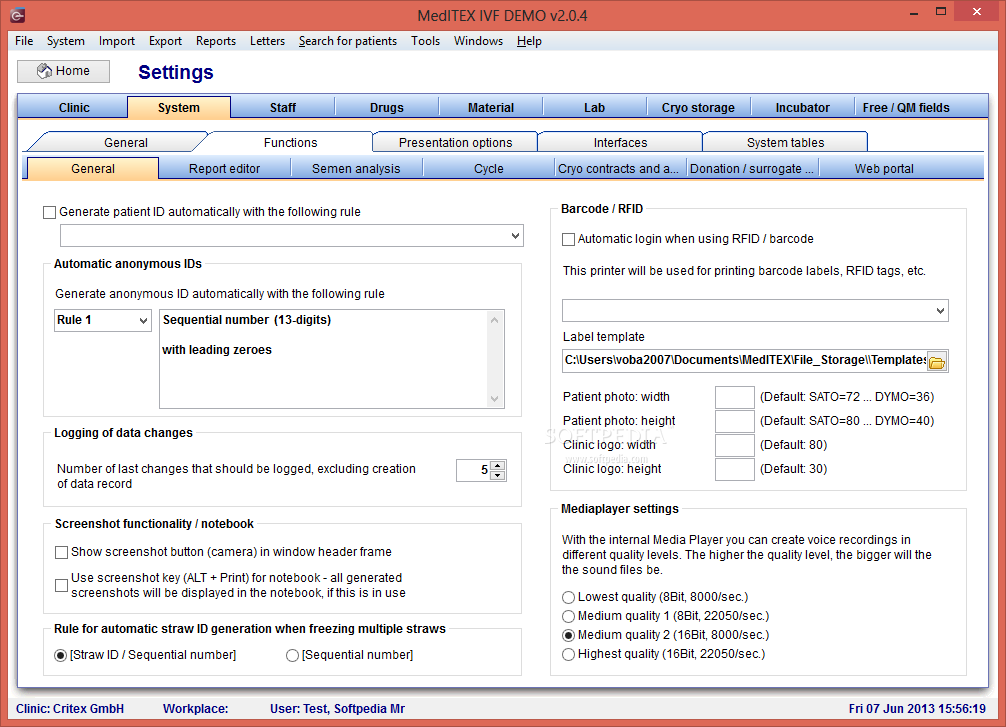Click the MedITEX app icon in title bar
This screenshot has width=1006, height=727.
click(17, 15)
